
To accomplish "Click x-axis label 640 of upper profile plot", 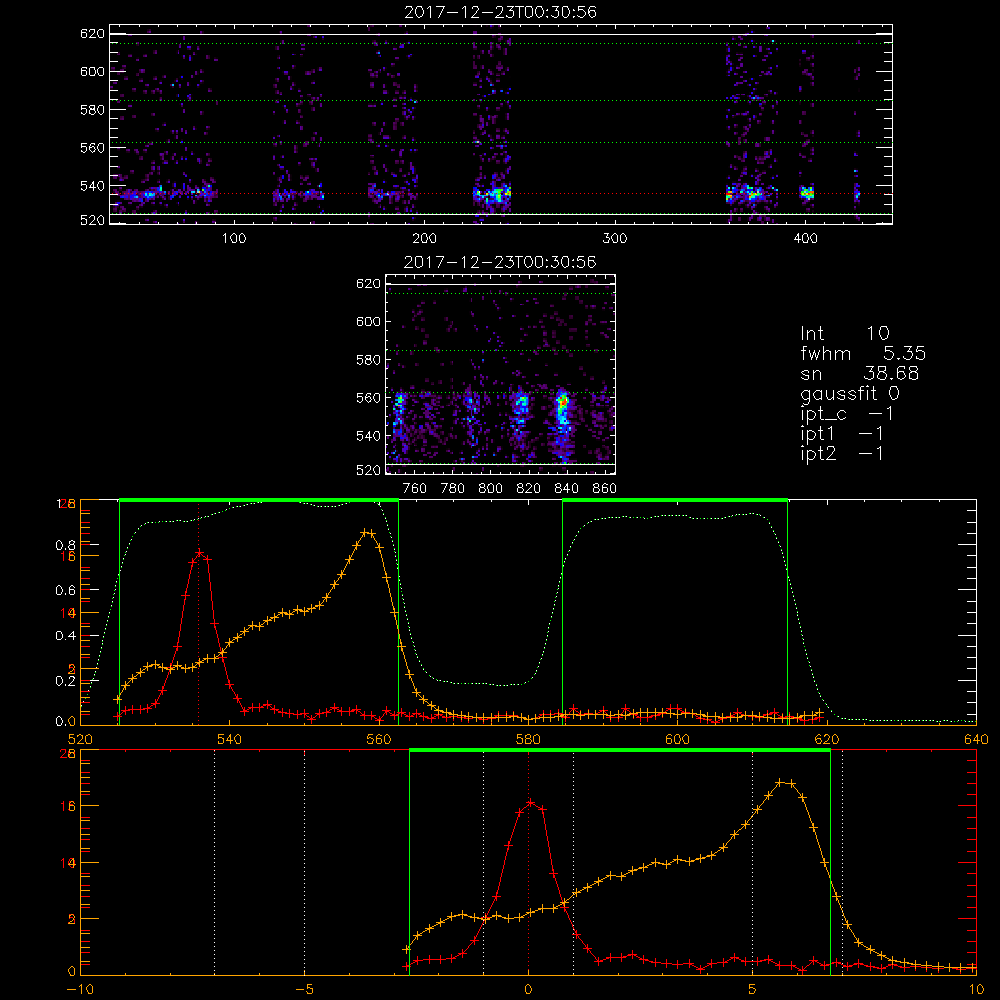I will coord(976,739).
